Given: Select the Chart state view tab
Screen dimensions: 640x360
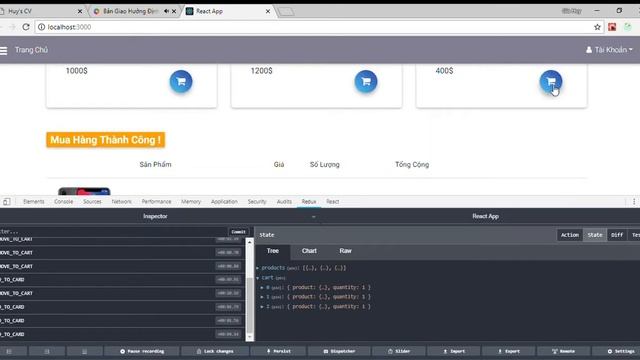Looking at the screenshot, I should [x=309, y=251].
